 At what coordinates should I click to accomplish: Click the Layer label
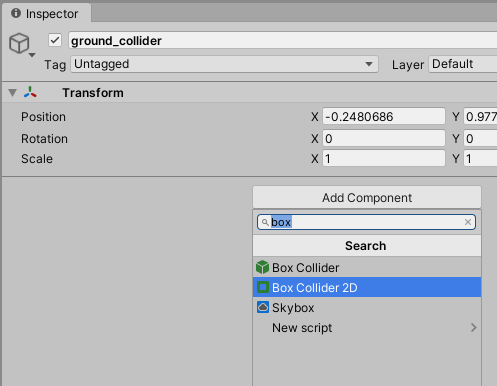408,64
